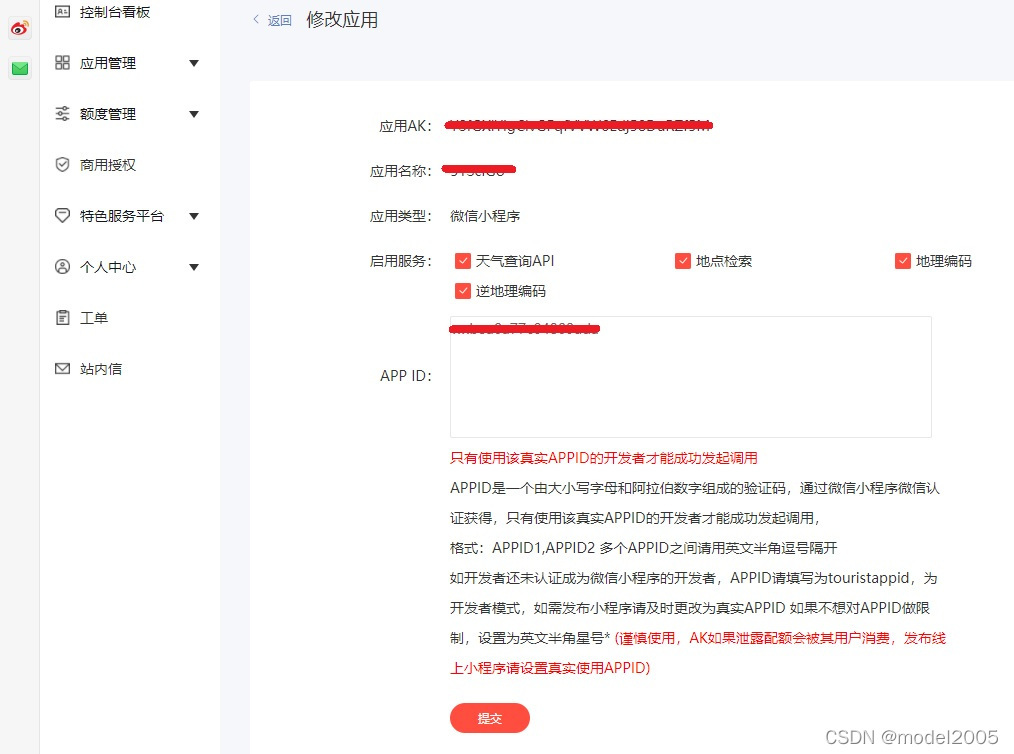Uncheck the 地点检索 service checkbox

point(683,261)
